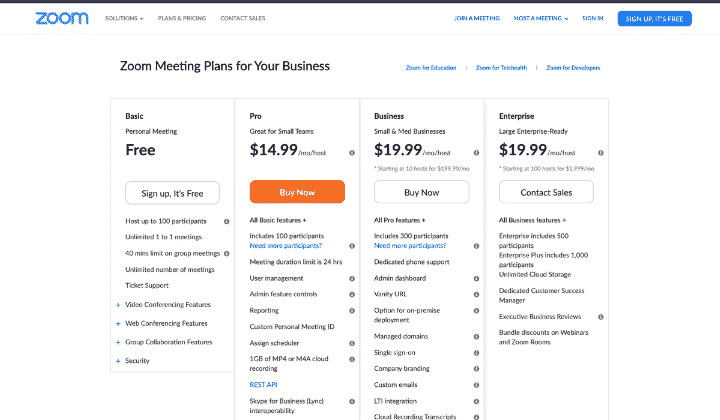Follow the REST API link in Pro plan
This screenshot has width=720, height=420.
[263, 385]
